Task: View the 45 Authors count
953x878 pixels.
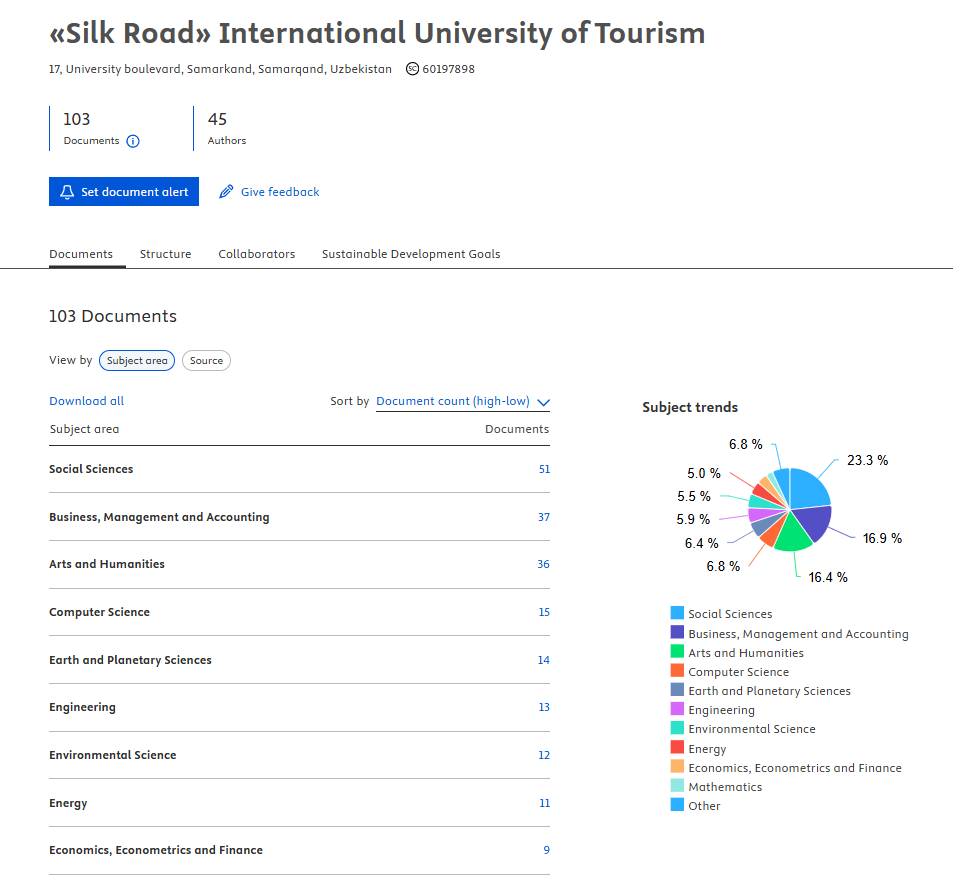Action: [218, 120]
